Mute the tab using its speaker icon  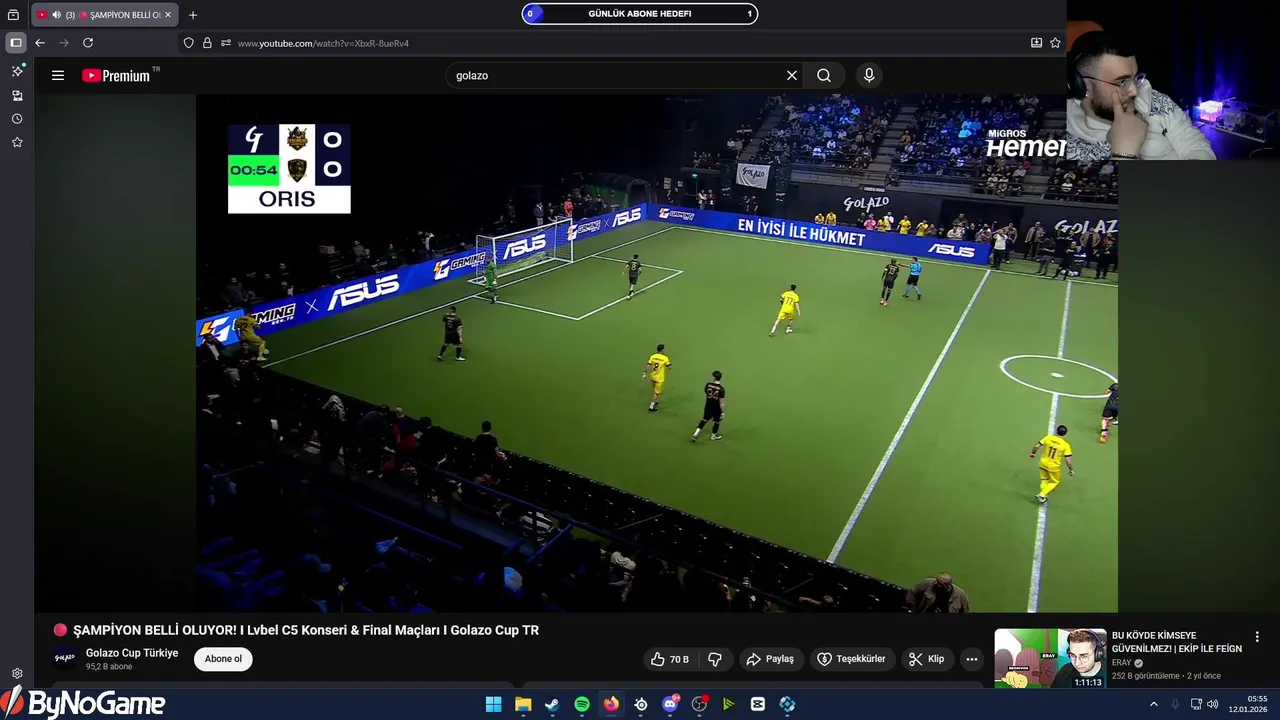coord(56,15)
